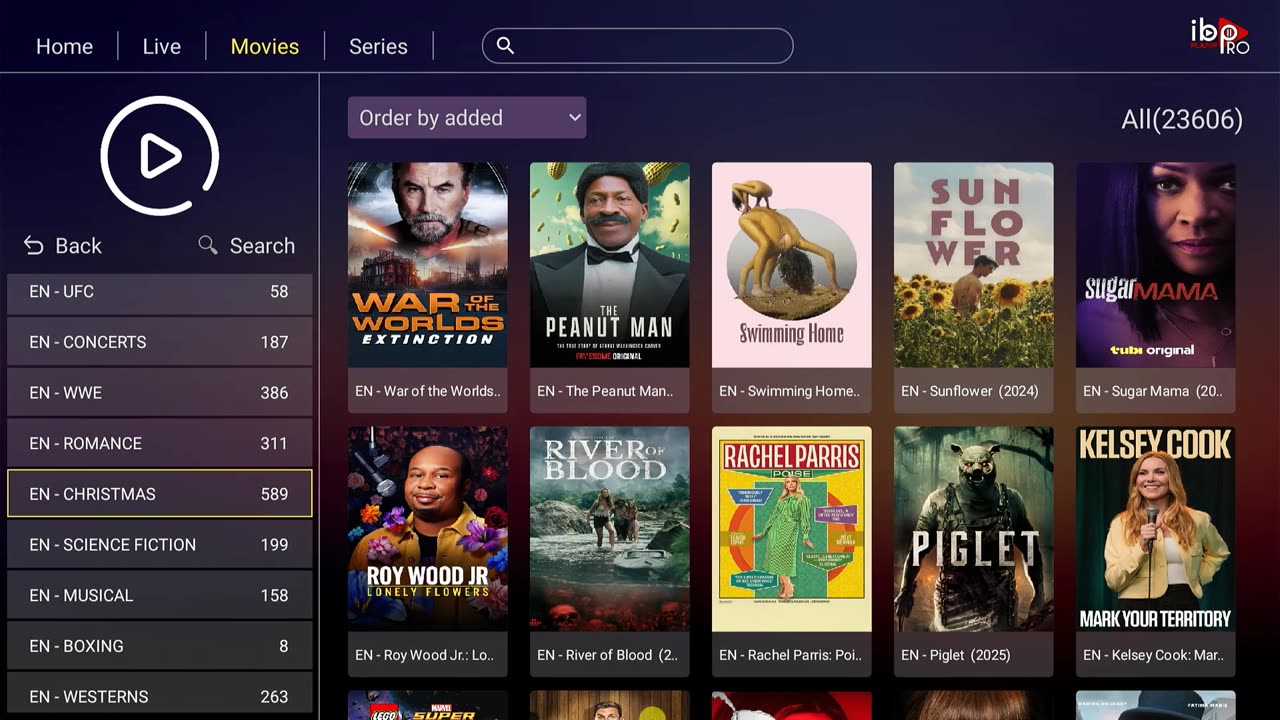Open The Peanut Man movie poster
This screenshot has height=720, width=1280.
coord(610,265)
